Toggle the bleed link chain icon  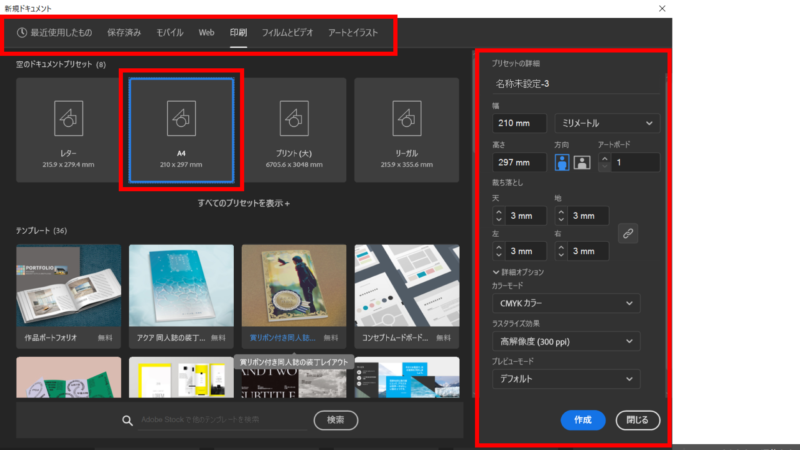tap(628, 233)
